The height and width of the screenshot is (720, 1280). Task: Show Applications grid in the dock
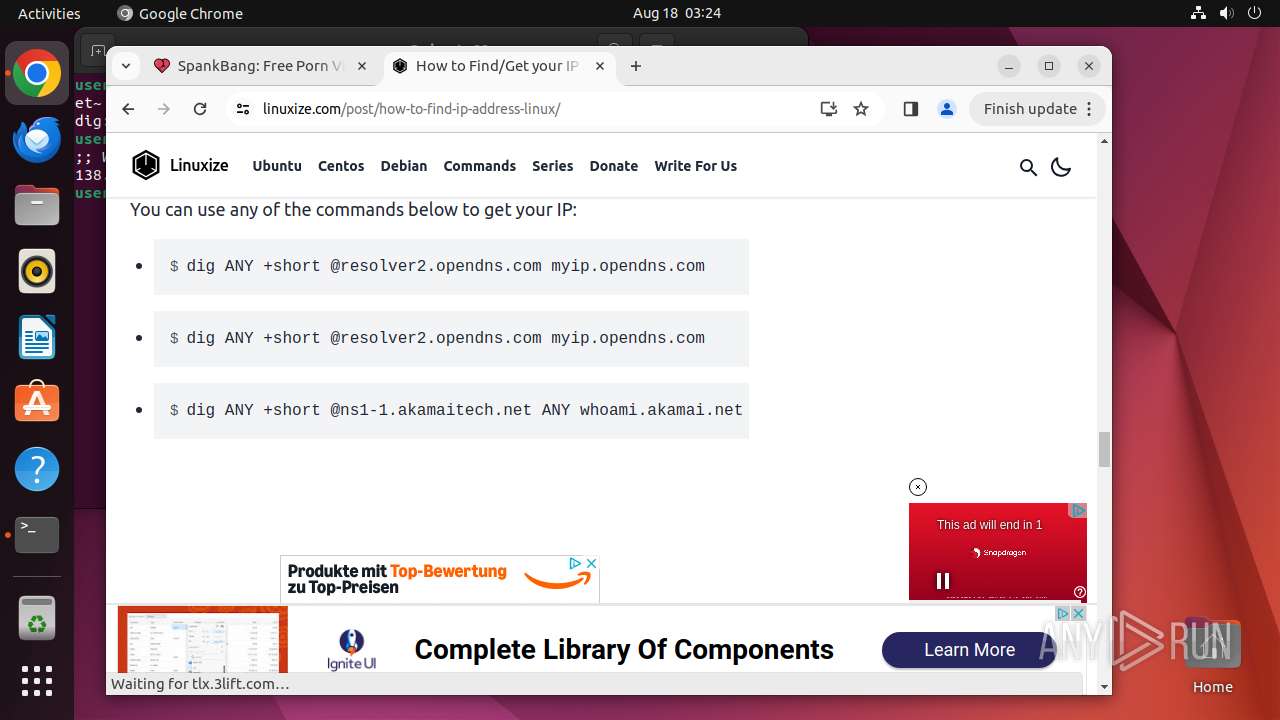pyautogui.click(x=37, y=681)
